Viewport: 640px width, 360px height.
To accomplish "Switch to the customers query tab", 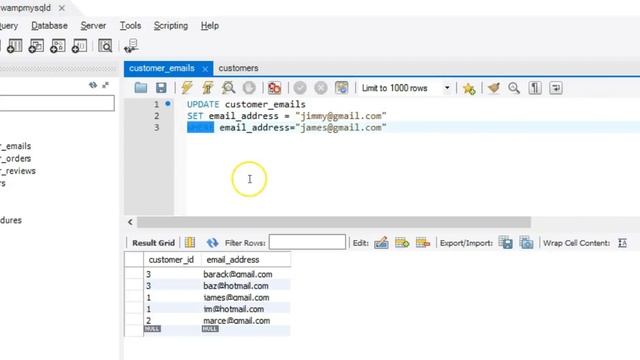I will (x=238, y=68).
